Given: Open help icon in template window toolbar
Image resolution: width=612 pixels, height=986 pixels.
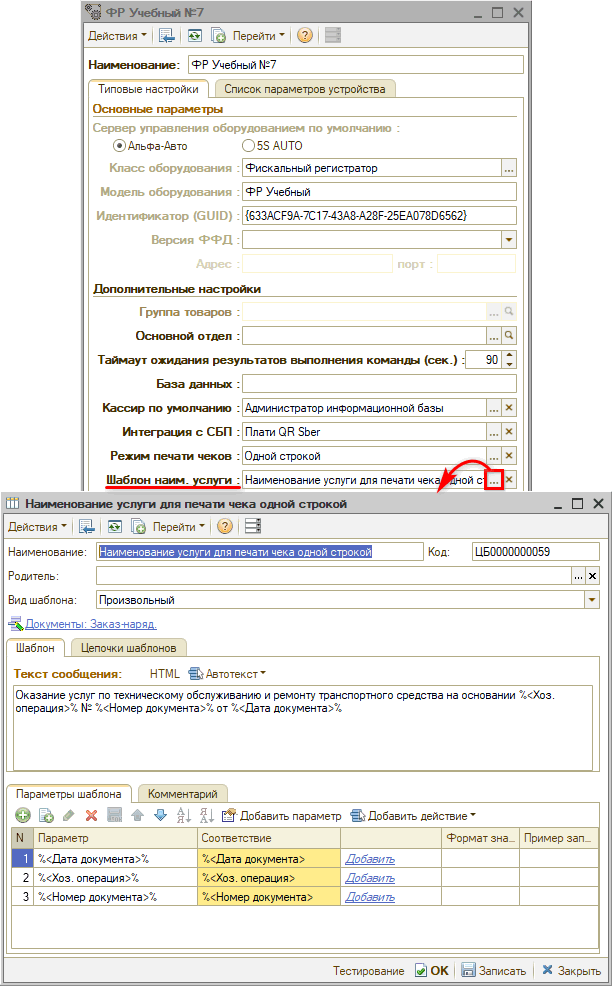Looking at the screenshot, I should 225,526.
